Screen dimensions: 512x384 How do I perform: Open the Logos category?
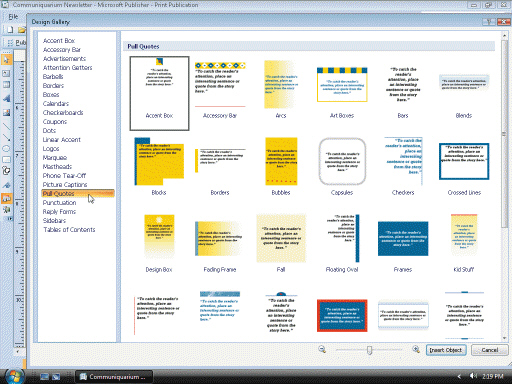(51, 149)
